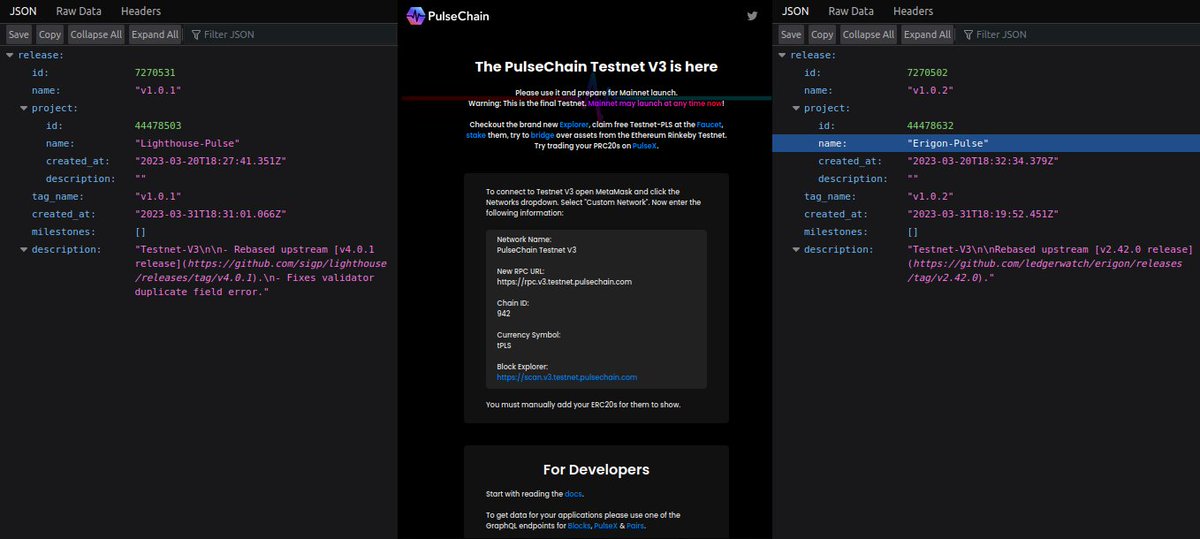Click Collapse All in left JSON viewer

pyautogui.click(x=96, y=34)
